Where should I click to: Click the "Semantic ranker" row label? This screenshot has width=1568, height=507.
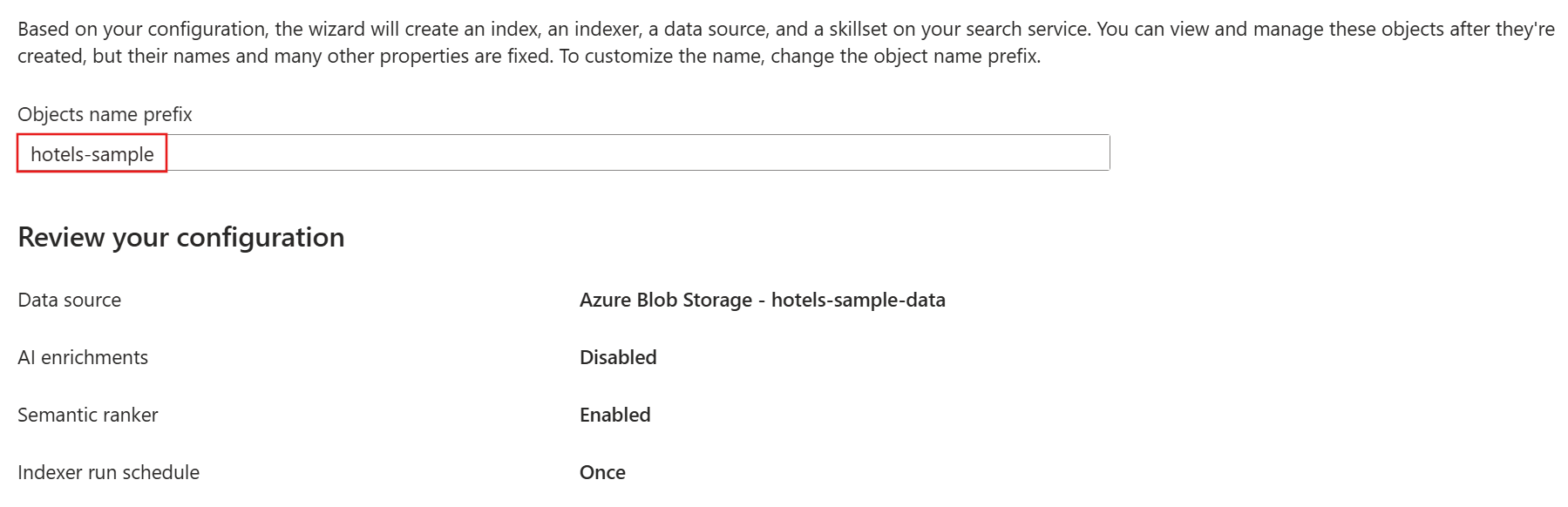(88, 415)
